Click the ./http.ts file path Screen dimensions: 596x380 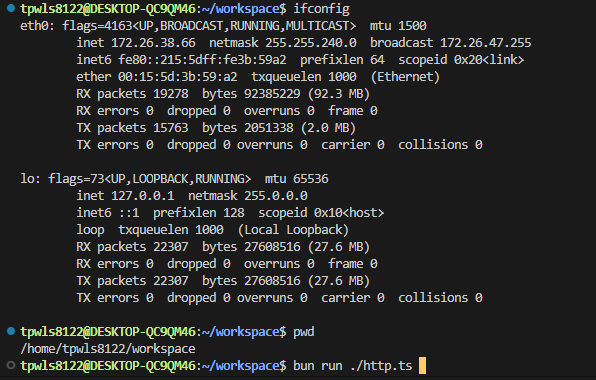tap(380, 366)
